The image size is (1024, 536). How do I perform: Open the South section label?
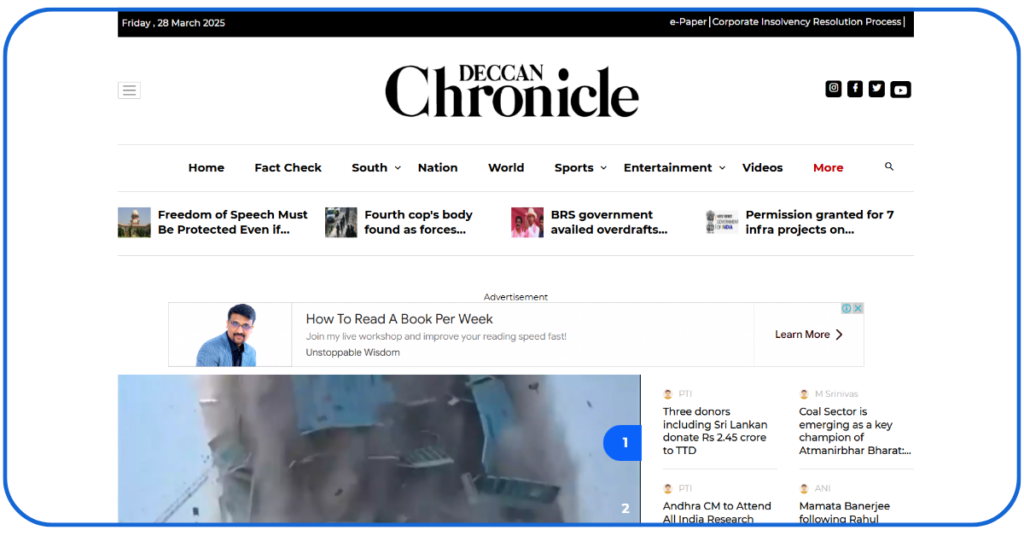tap(370, 168)
